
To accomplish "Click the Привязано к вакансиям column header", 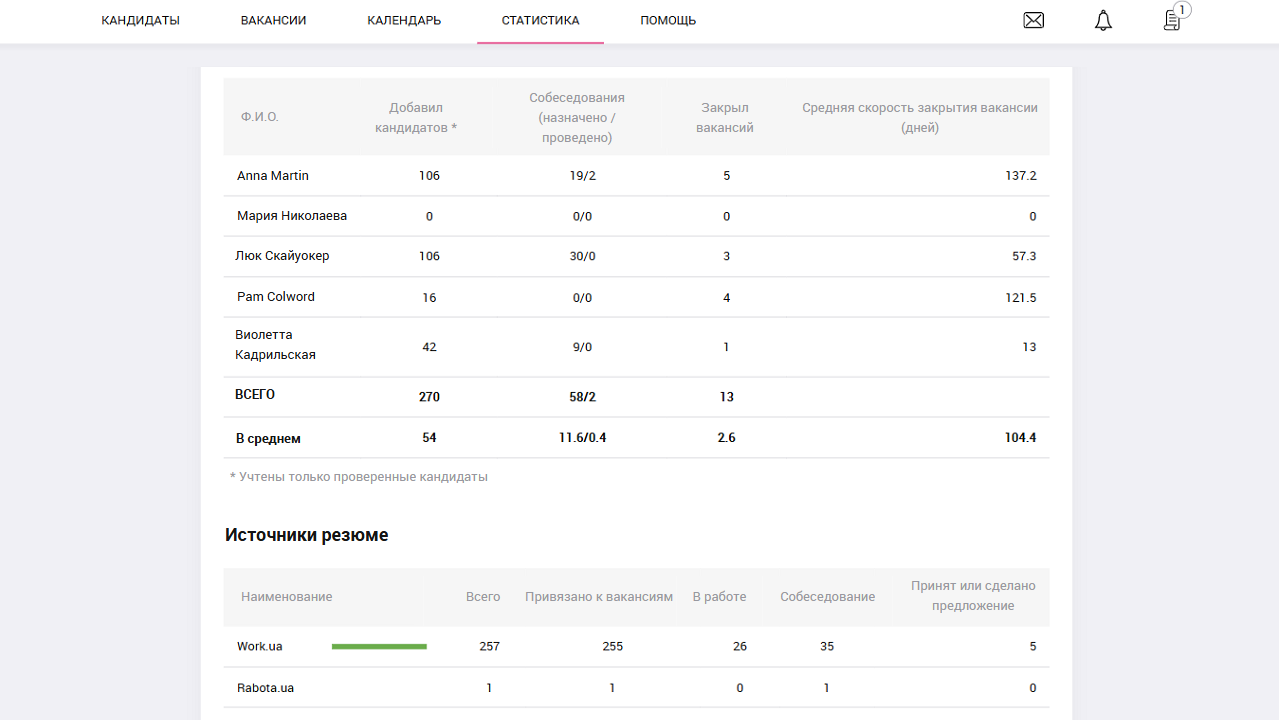I will tap(599, 597).
